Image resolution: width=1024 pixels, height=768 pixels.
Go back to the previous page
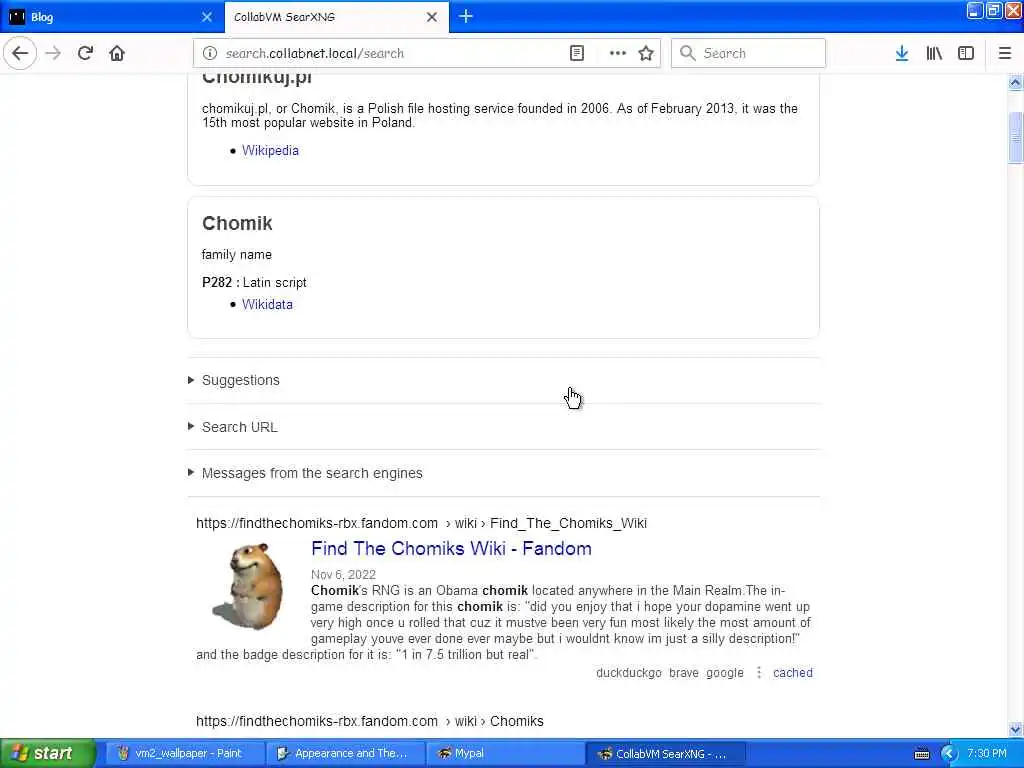point(20,53)
